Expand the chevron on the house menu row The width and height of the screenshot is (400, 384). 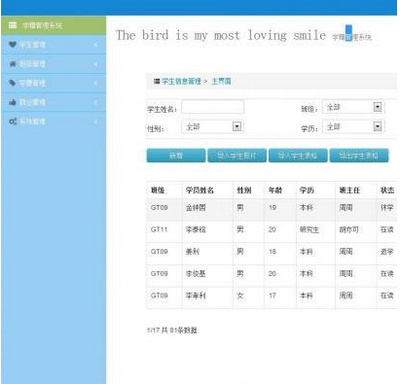[x=96, y=64]
